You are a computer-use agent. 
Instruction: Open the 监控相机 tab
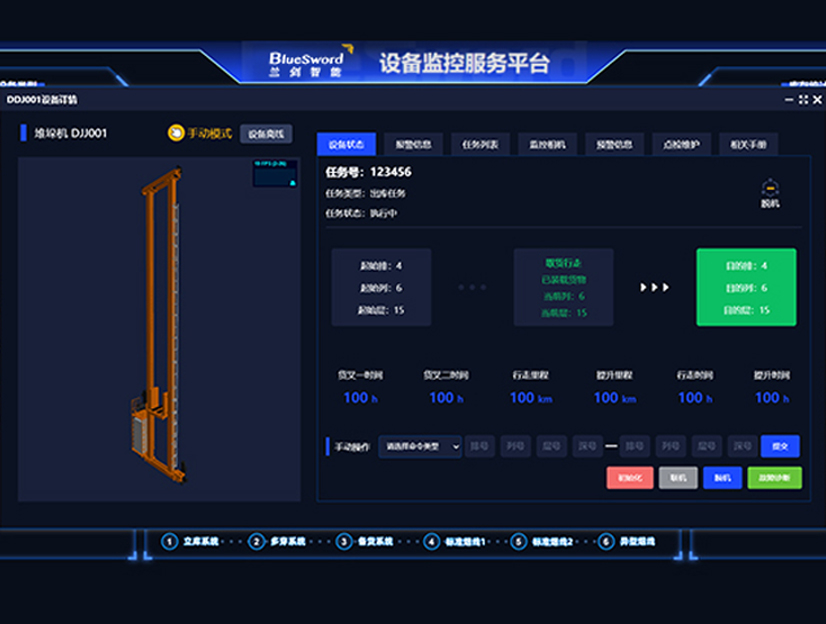coord(547,144)
